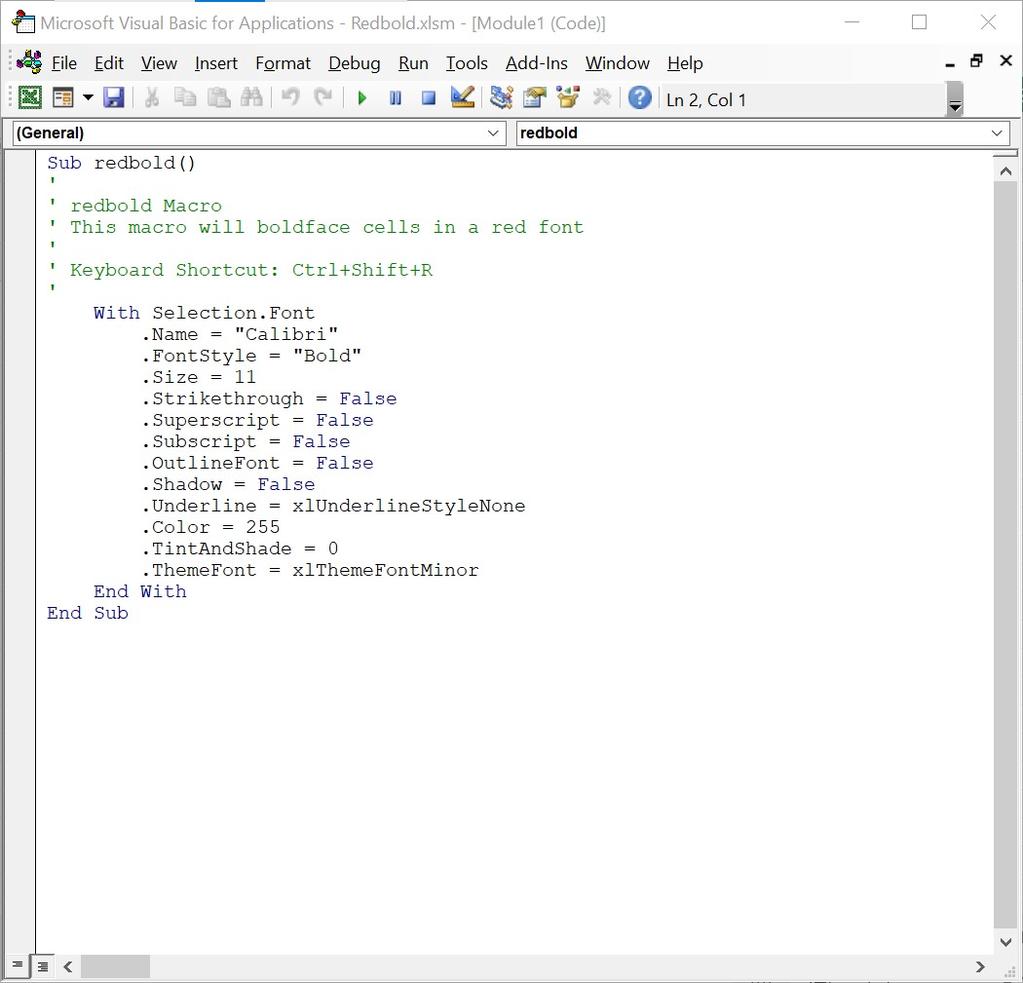The width and height of the screenshot is (1023, 983).
Task: Toggle Design Mode on the toolbar
Action: (462, 97)
